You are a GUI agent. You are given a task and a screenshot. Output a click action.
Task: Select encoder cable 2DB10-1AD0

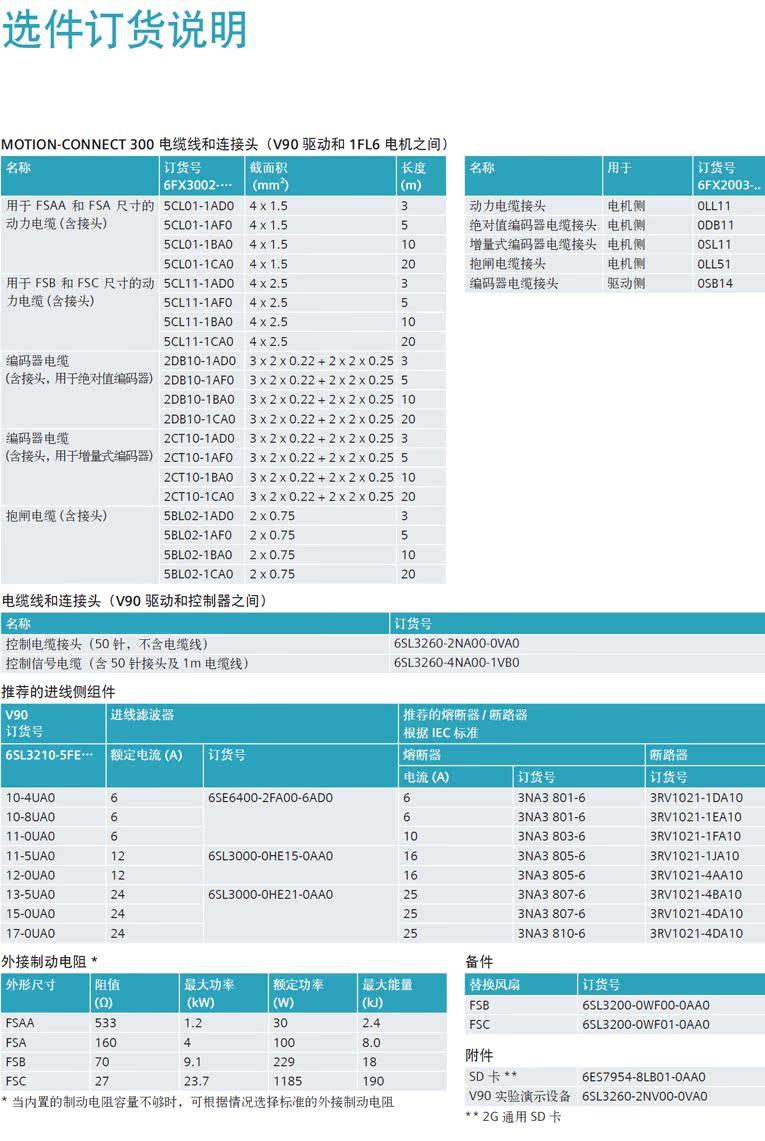coord(199,361)
